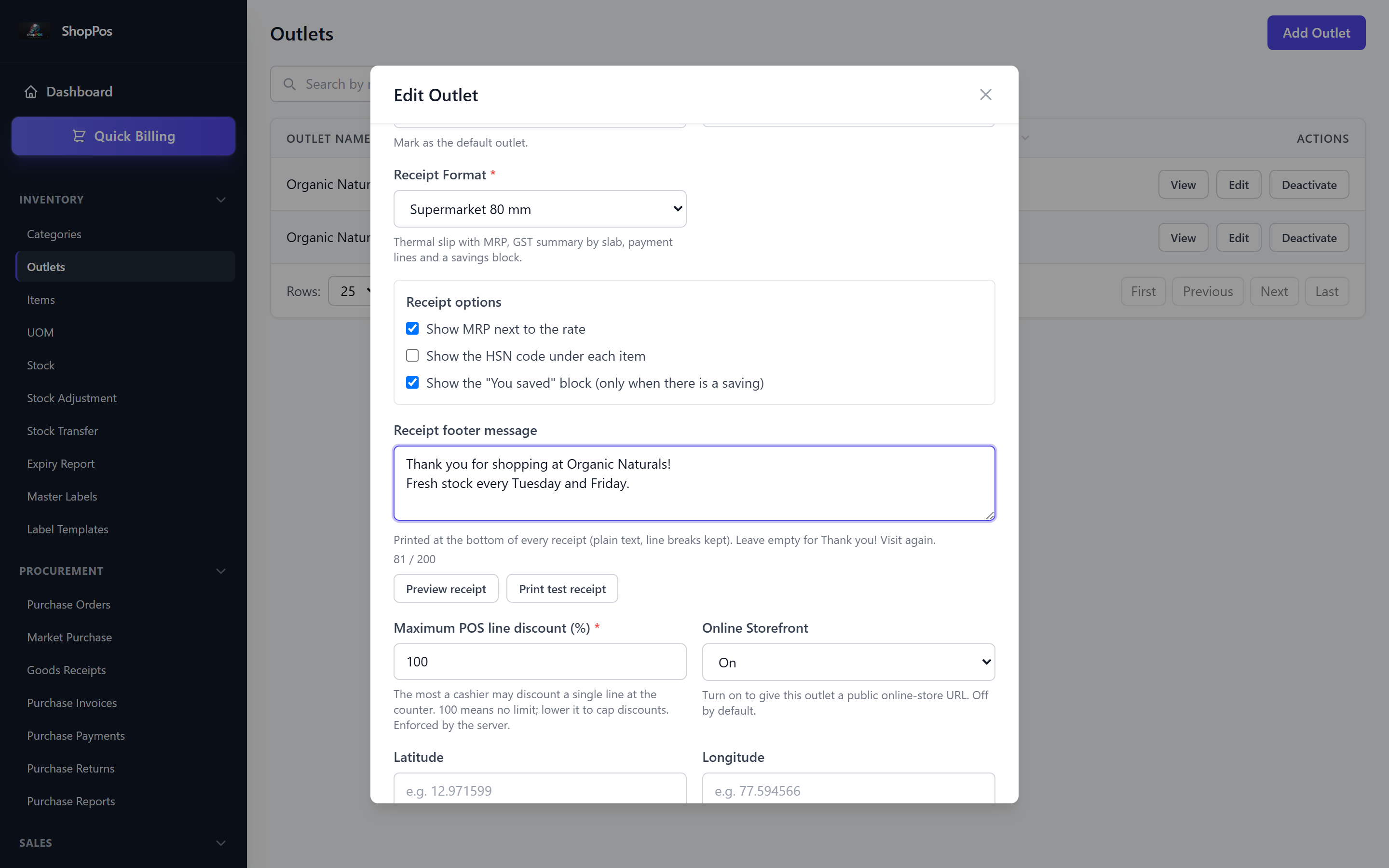Open Stock Transfer page
The width and height of the screenshot is (1389, 868).
tap(125, 431)
